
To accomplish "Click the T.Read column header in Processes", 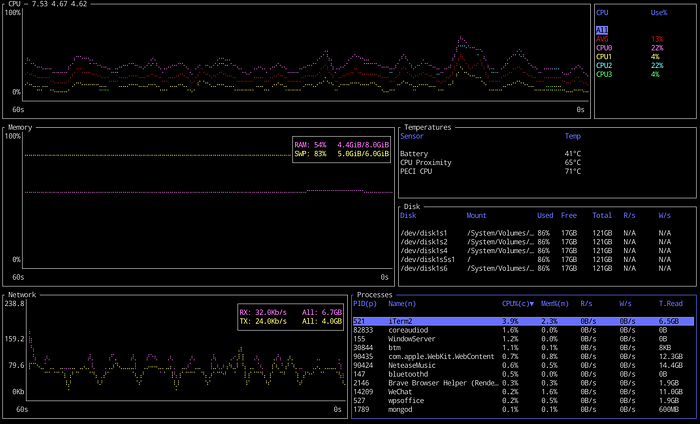I will (x=671, y=304).
